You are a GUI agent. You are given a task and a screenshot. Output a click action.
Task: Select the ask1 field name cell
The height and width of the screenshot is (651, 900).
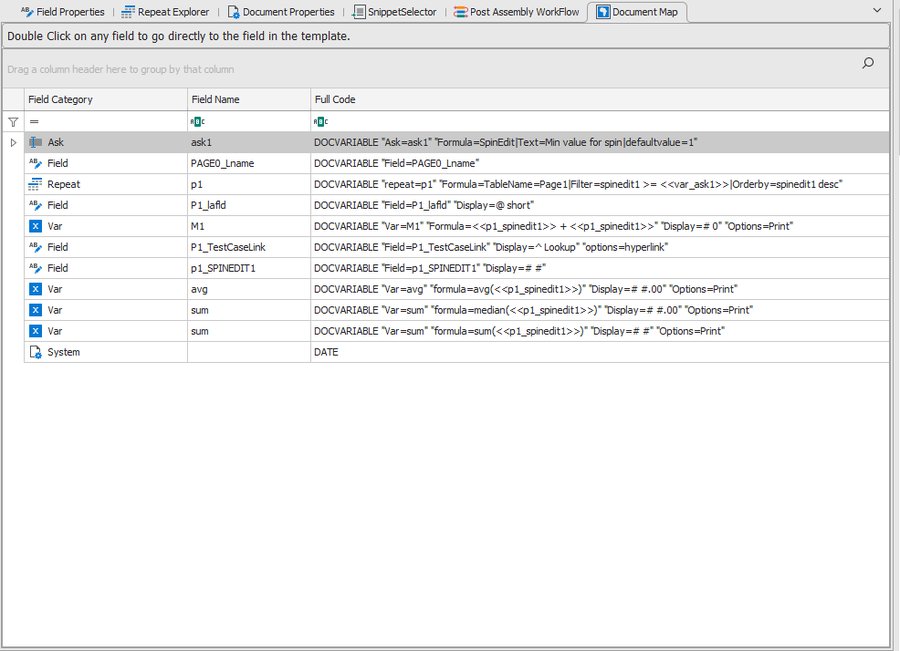click(249, 142)
